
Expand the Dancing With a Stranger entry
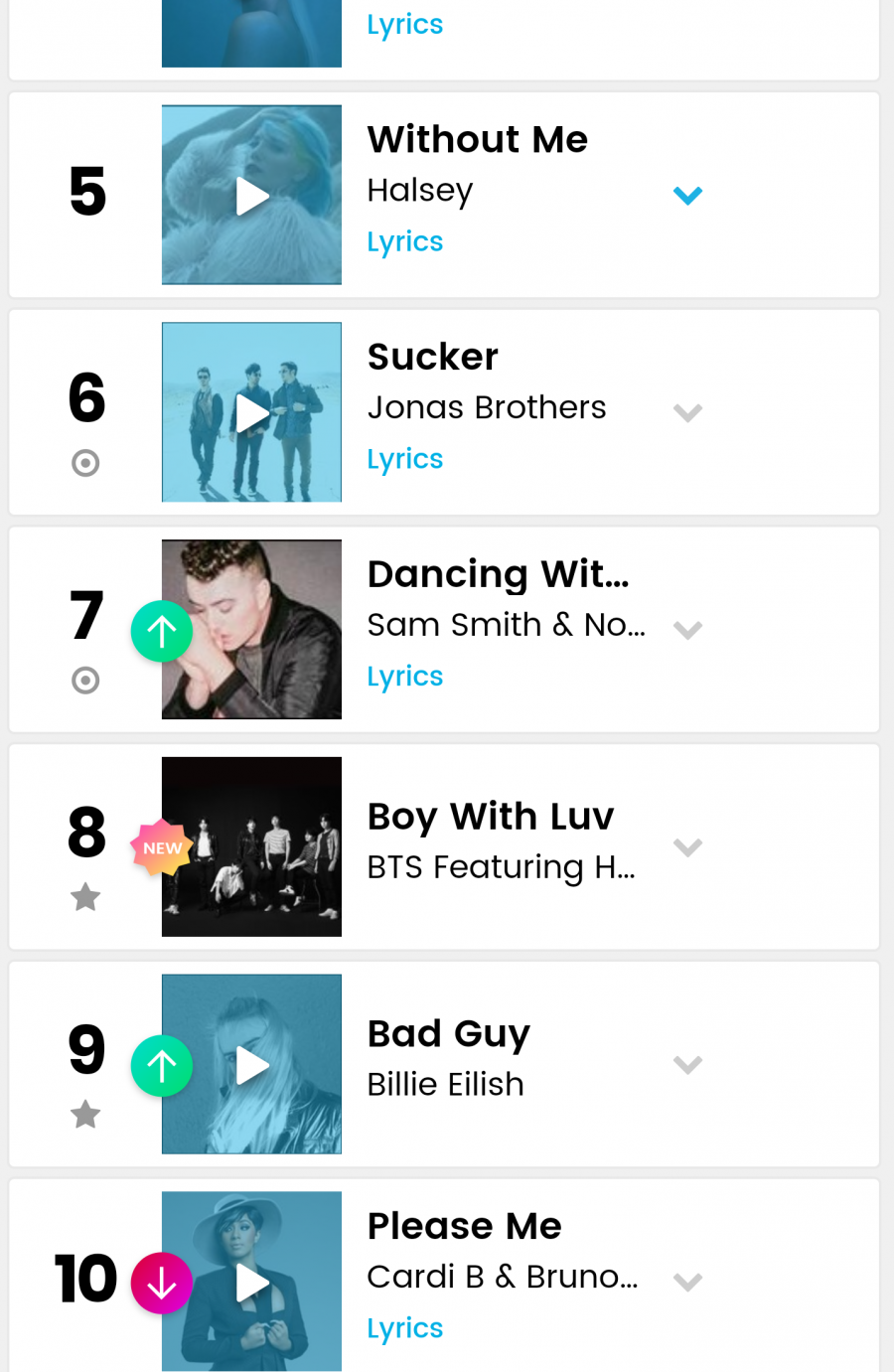687,630
